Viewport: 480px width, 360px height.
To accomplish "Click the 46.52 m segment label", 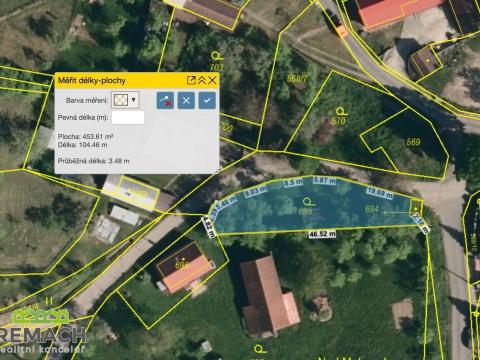I will pos(322,234).
